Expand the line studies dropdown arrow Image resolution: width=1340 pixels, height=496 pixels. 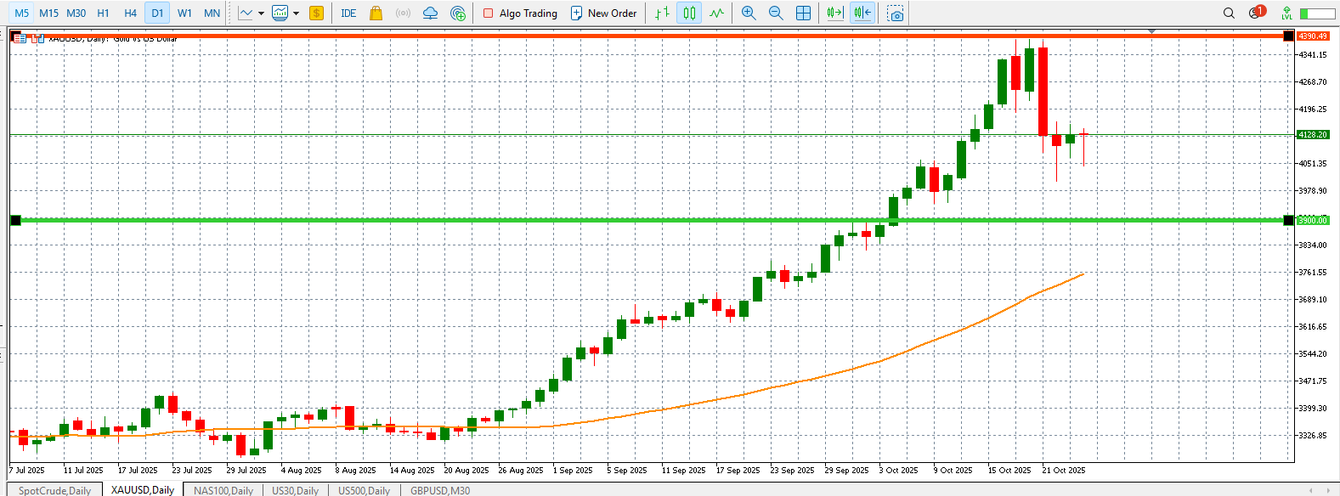[x=262, y=13]
